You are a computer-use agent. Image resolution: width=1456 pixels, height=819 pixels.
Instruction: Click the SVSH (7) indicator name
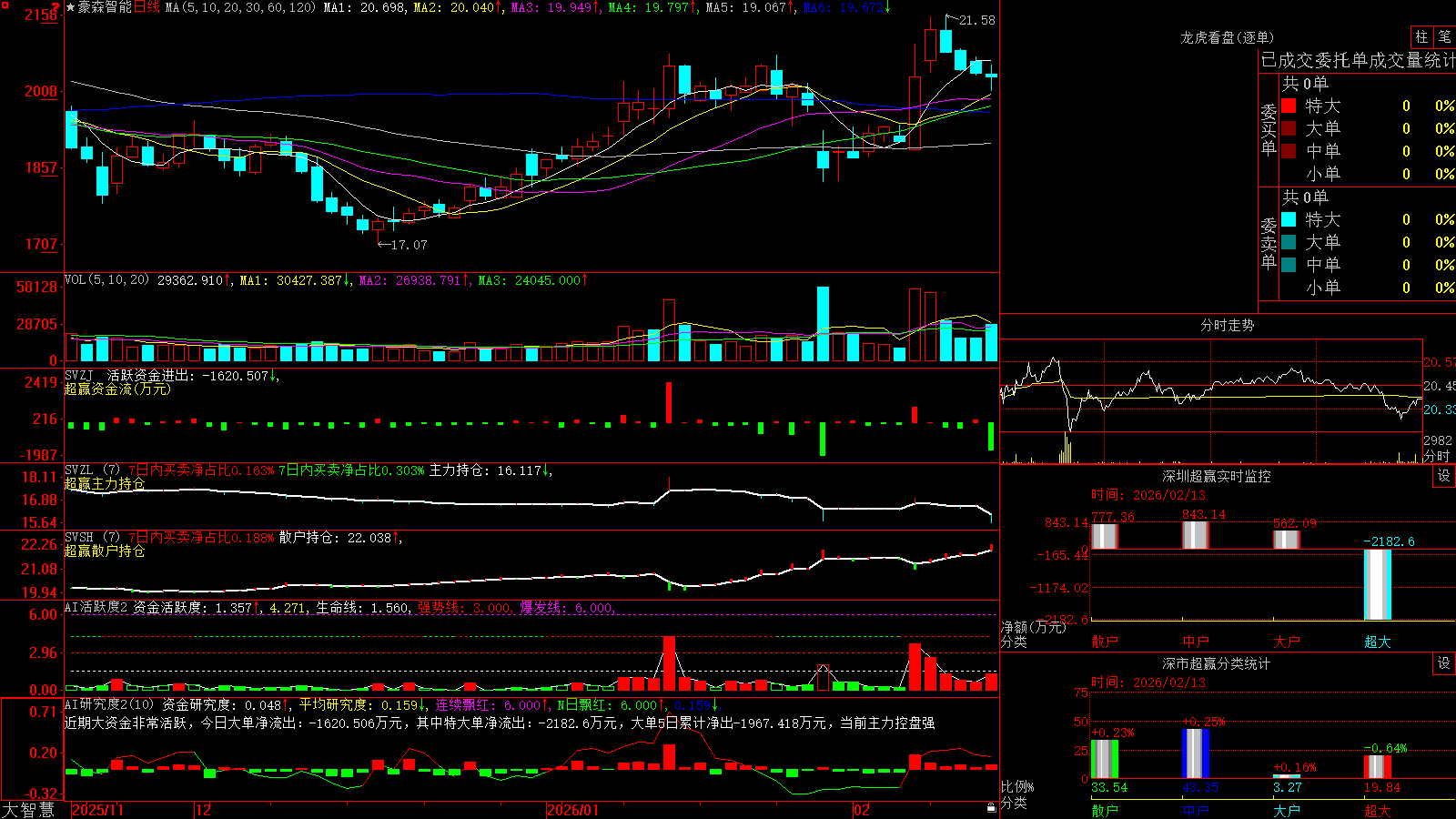click(x=92, y=538)
